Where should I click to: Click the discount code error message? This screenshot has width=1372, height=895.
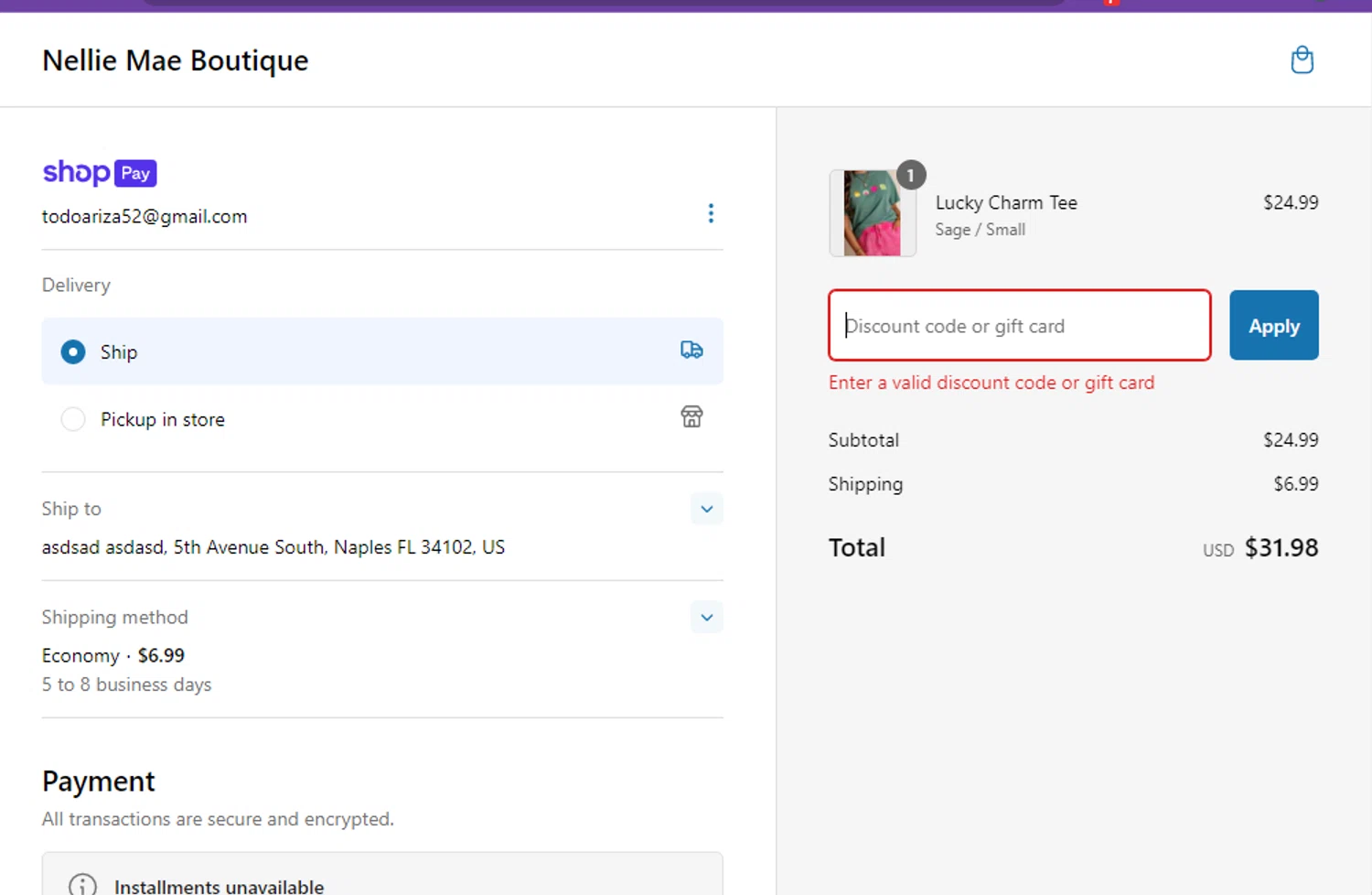point(991,383)
